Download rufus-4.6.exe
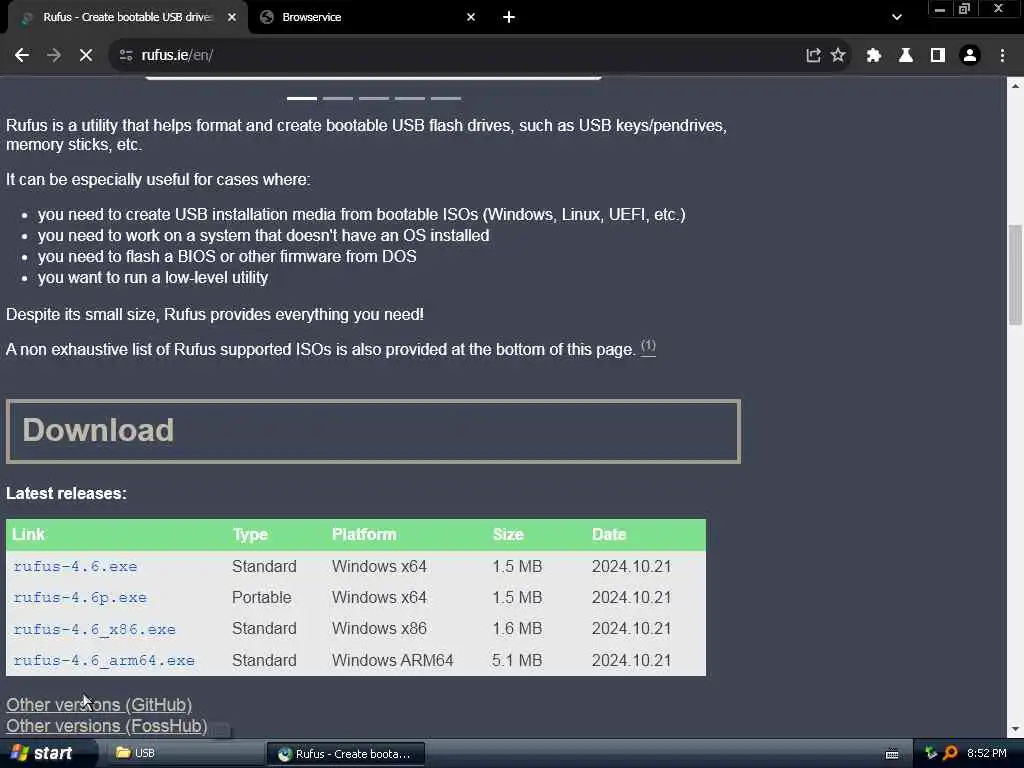 pos(75,566)
